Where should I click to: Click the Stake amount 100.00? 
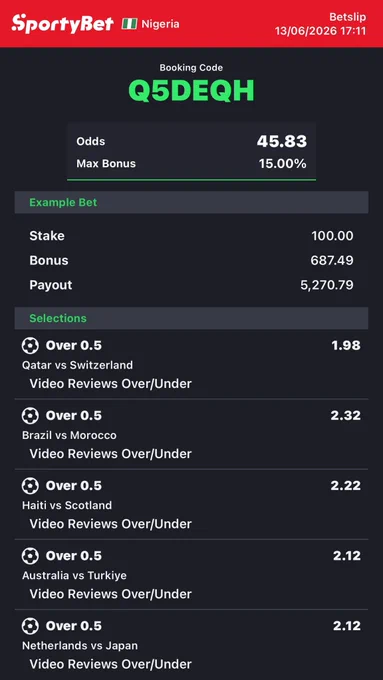(x=332, y=236)
